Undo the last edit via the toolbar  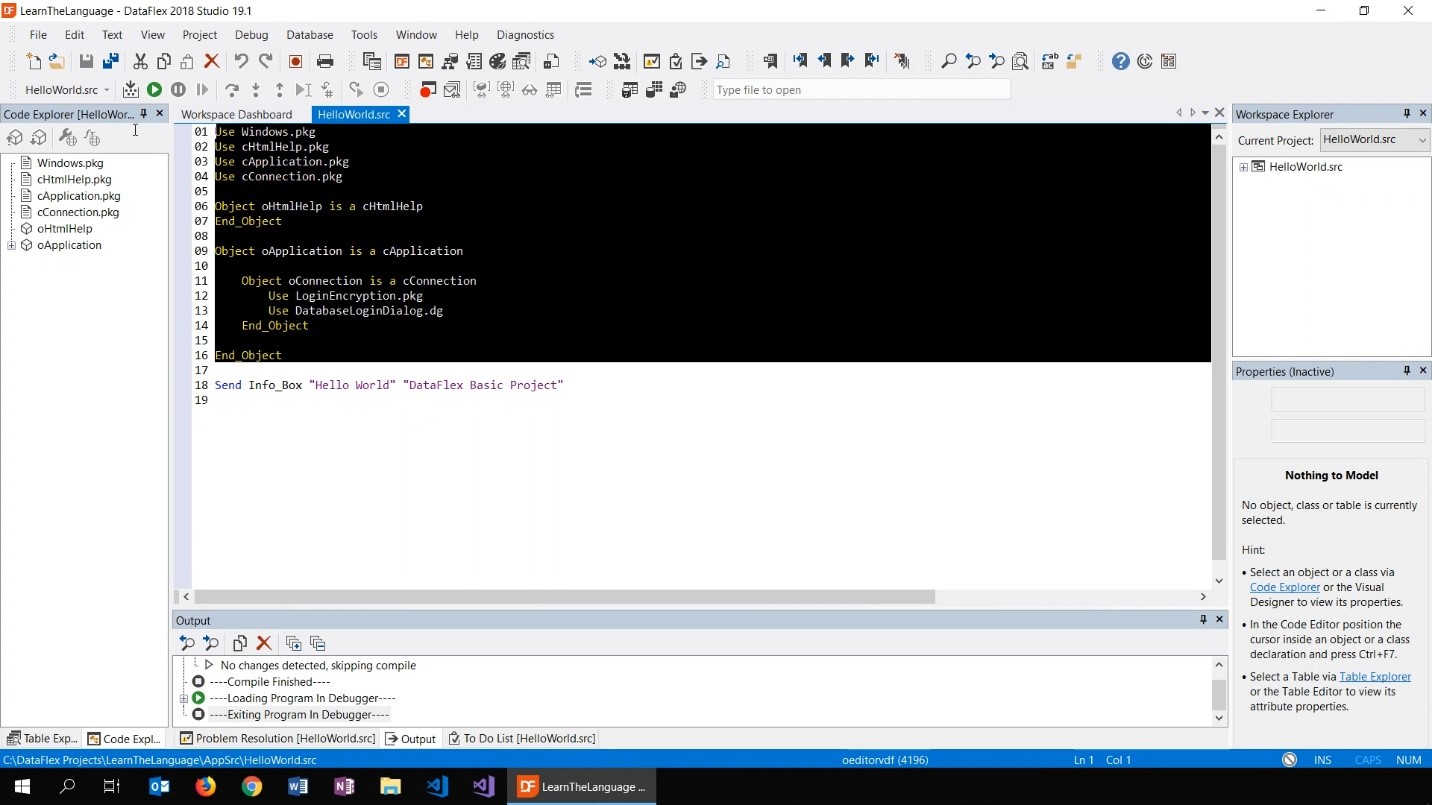241,62
